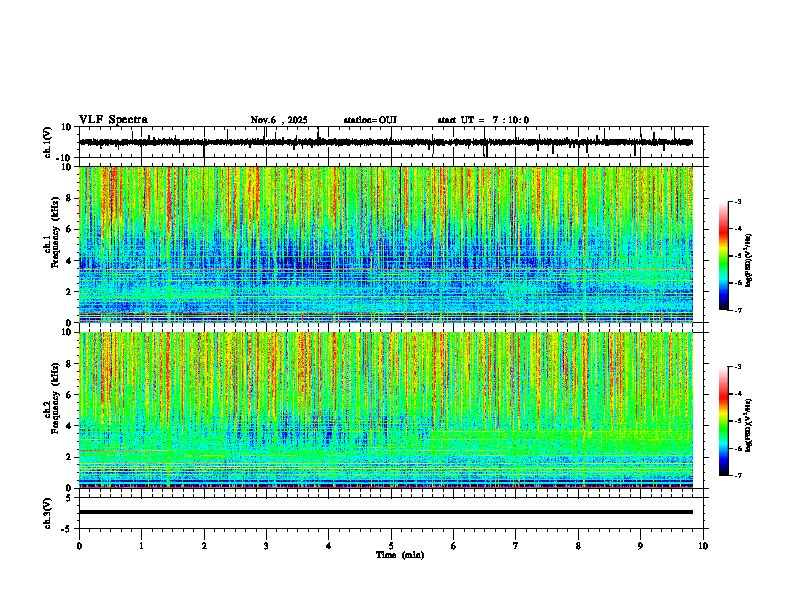Click the ch.1 waveform trace panel
Screen dimensions: 792x612
pyautogui.click(x=393, y=142)
